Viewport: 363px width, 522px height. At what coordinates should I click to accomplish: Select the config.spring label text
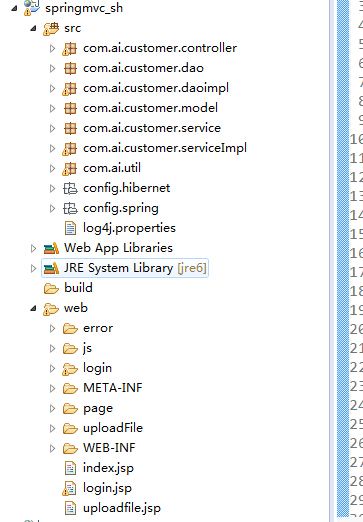coord(121,209)
